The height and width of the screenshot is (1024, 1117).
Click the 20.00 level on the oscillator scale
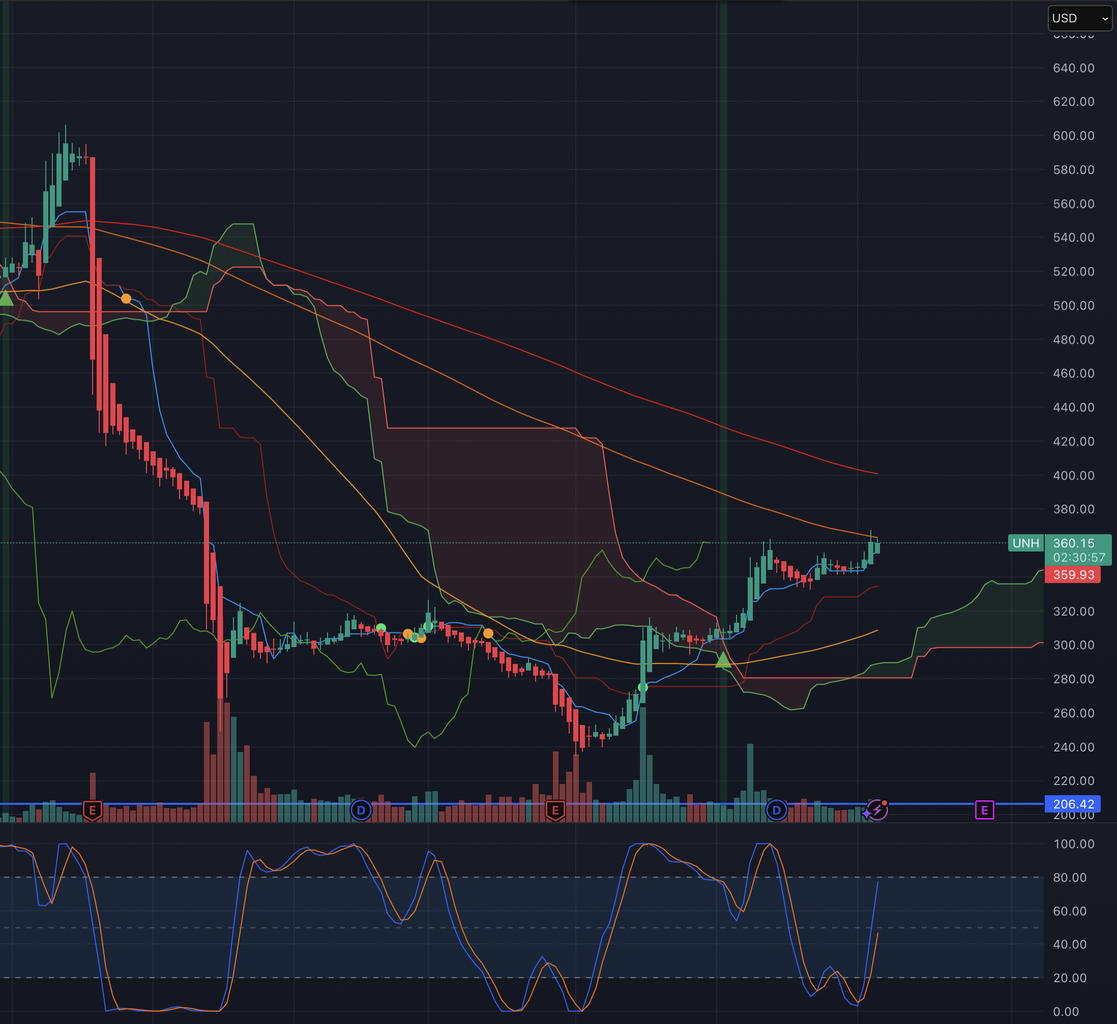pos(1070,978)
